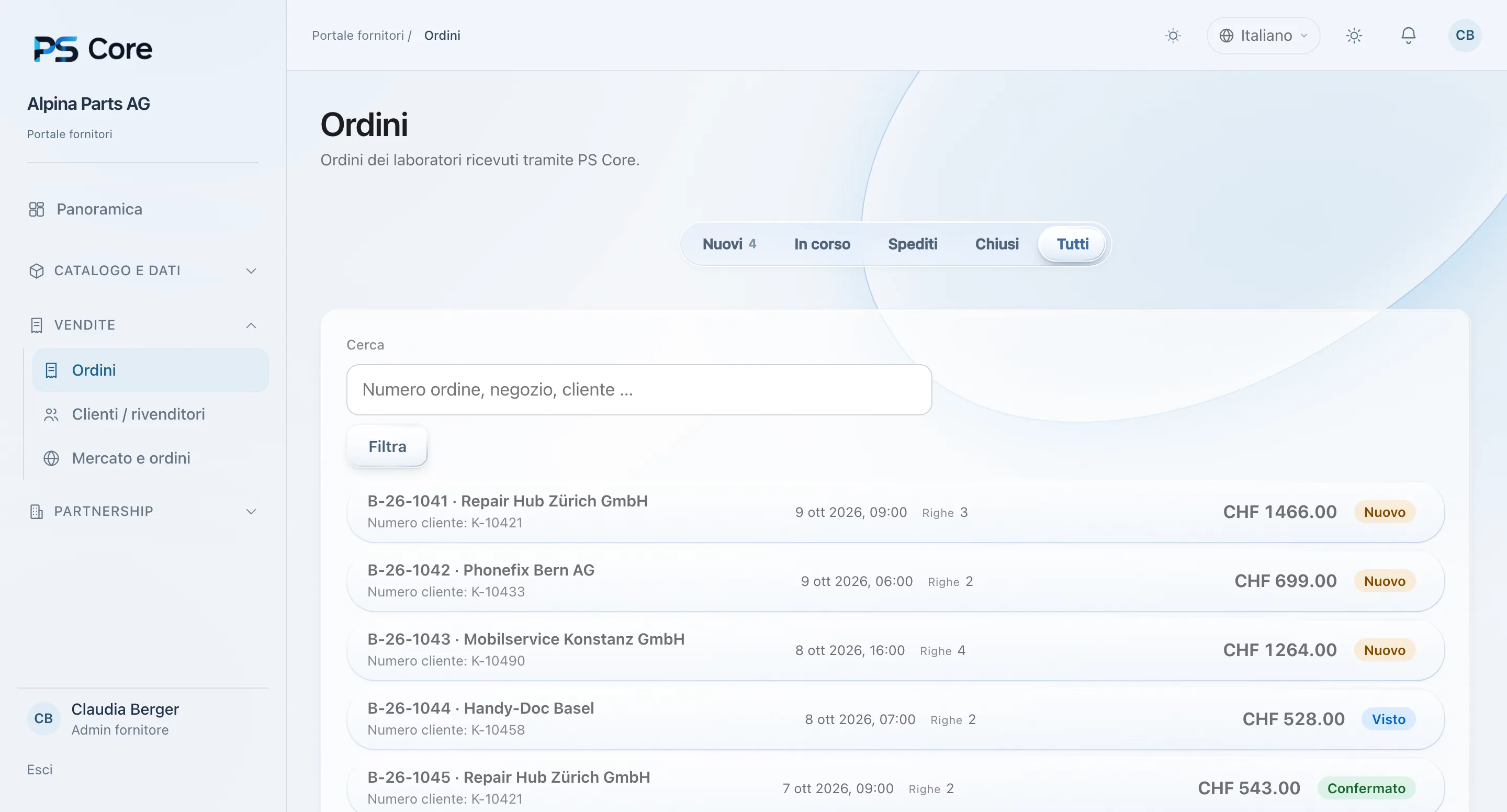
Task: Open order B-26-1041 Repair Hub Zürich GmbH
Action: (895, 512)
